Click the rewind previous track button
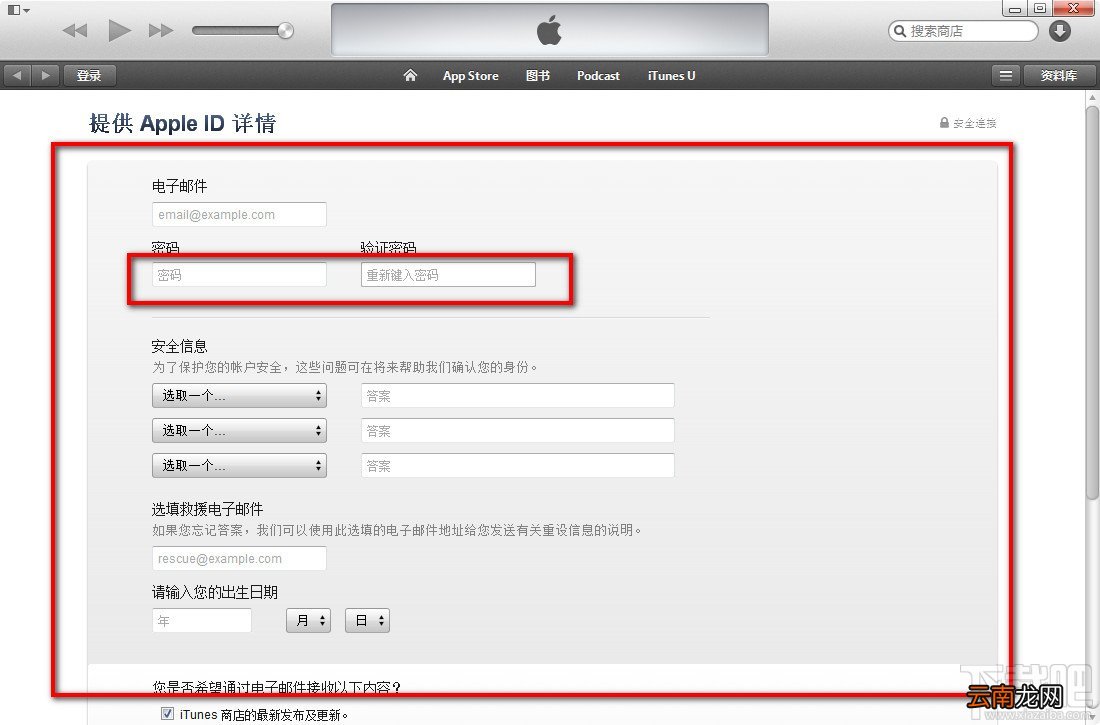The height and width of the screenshot is (725, 1100). (x=74, y=30)
